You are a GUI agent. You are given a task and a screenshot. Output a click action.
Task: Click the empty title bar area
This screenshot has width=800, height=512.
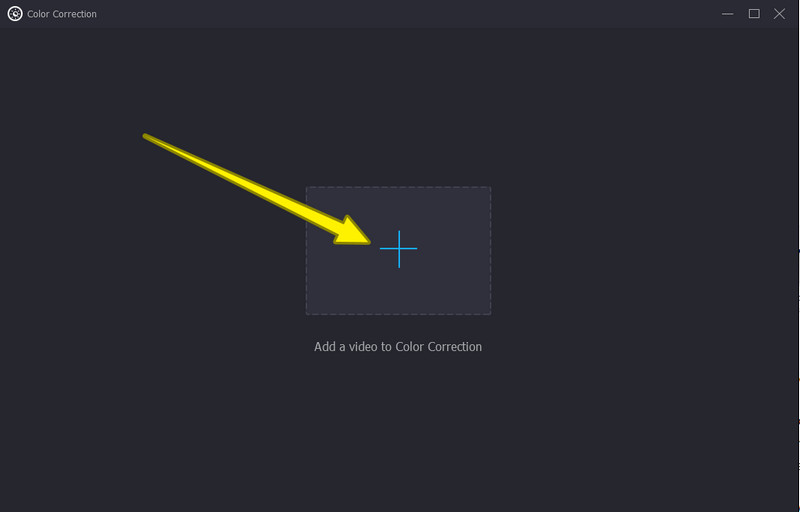coord(408,14)
